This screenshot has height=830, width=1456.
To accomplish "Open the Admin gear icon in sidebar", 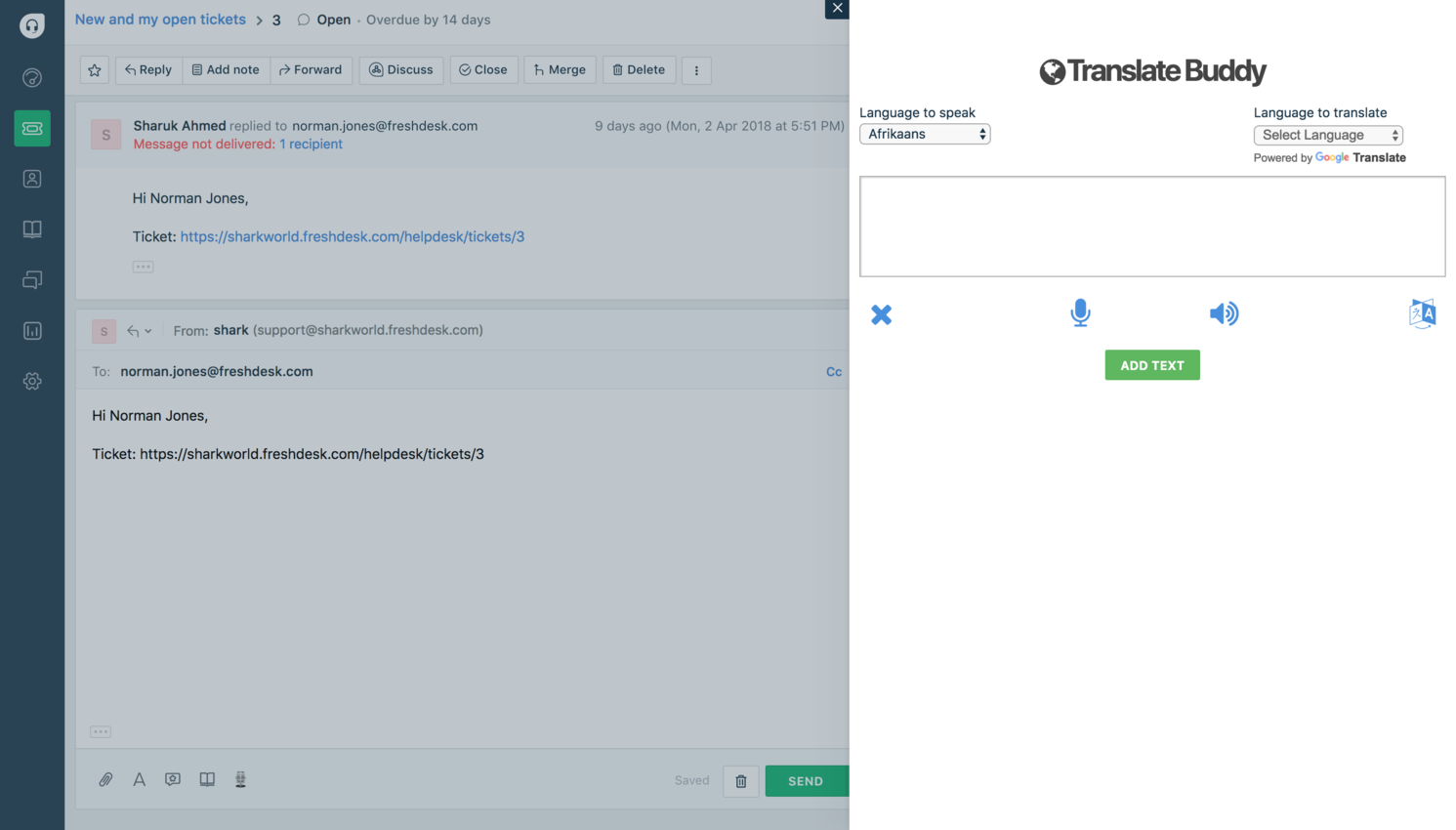I will pos(32,382).
